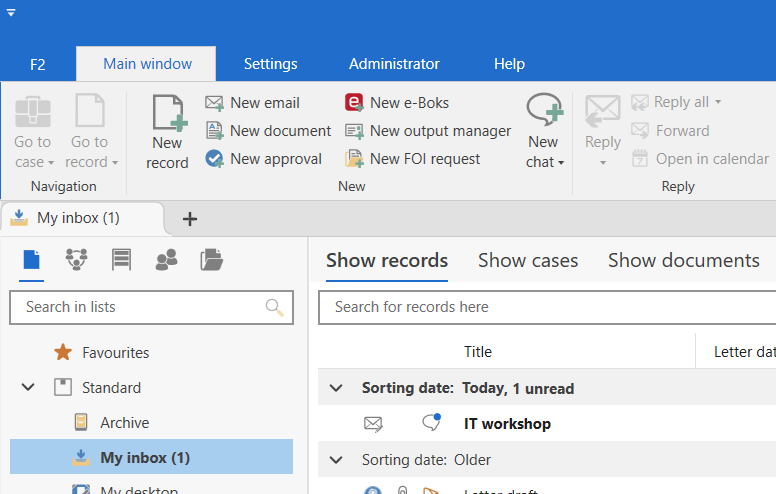This screenshot has width=776, height=494.
Task: Open the archive shelves icon in the sidebar
Action: (121, 259)
